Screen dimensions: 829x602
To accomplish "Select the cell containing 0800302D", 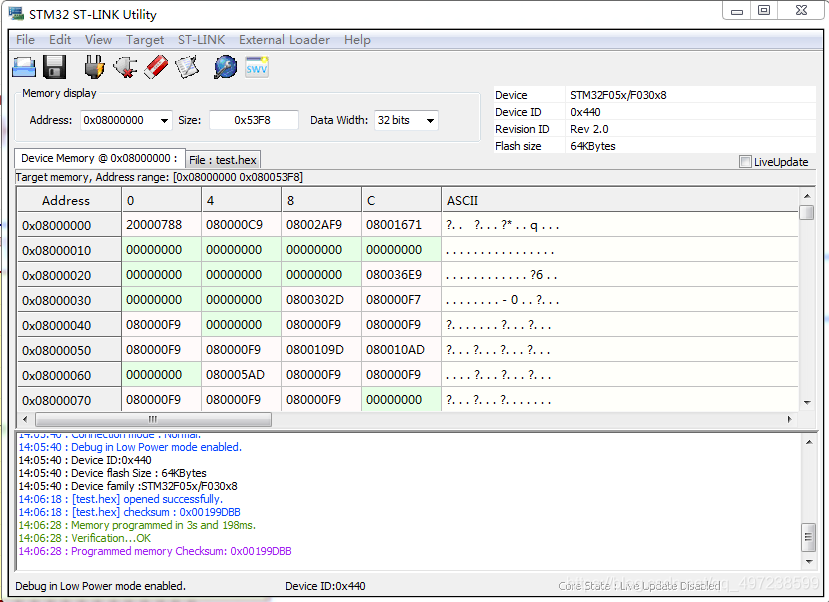I will (x=321, y=300).
